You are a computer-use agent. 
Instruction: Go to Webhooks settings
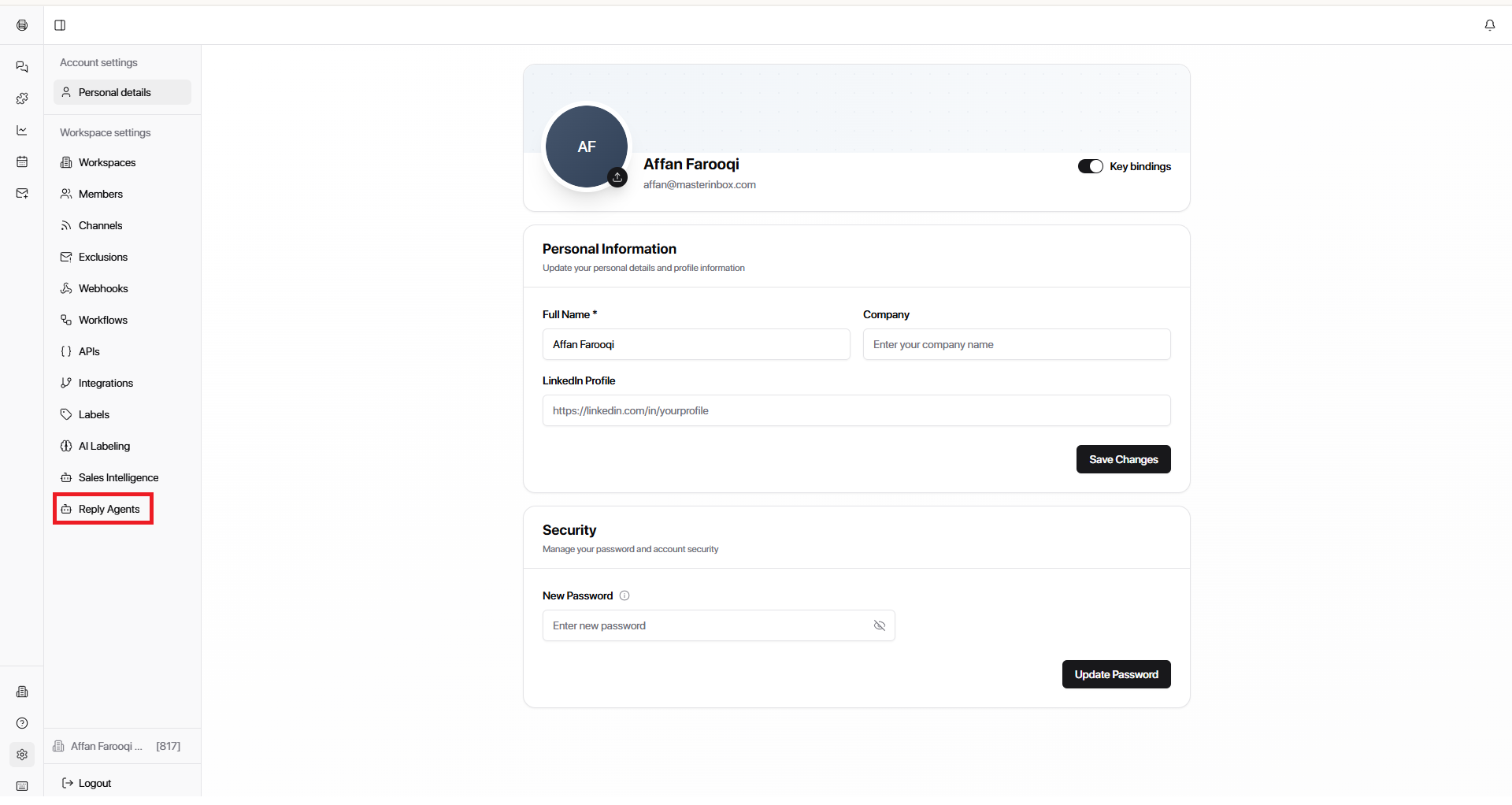(103, 288)
